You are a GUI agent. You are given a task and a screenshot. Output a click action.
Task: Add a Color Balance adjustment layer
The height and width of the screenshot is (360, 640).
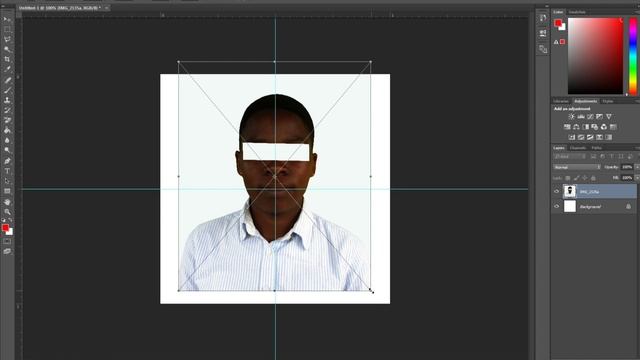click(576, 127)
